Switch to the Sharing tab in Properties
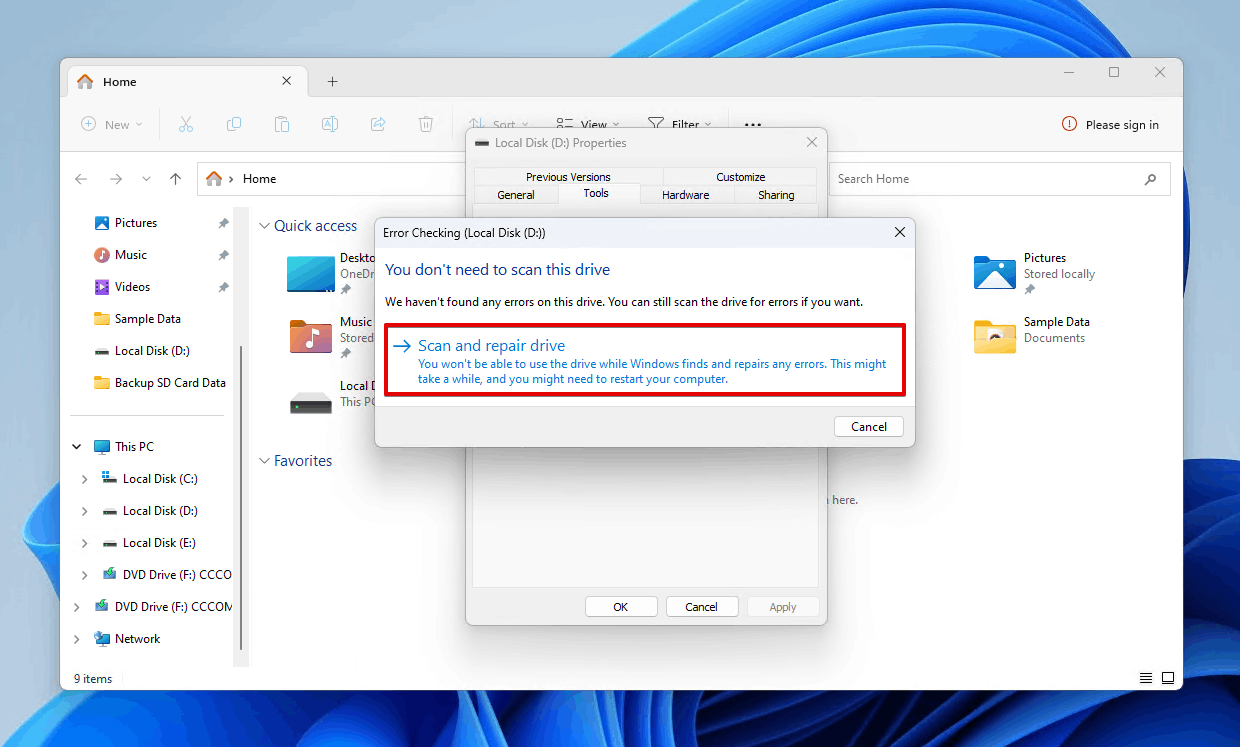This screenshot has height=747, width=1240. (776, 195)
